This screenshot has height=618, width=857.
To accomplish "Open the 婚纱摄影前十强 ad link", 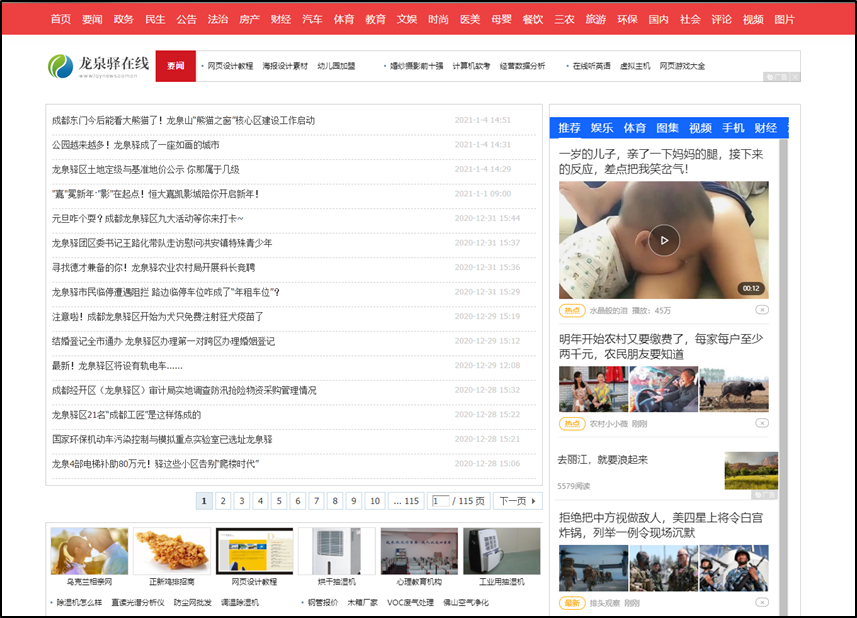I will (x=416, y=66).
